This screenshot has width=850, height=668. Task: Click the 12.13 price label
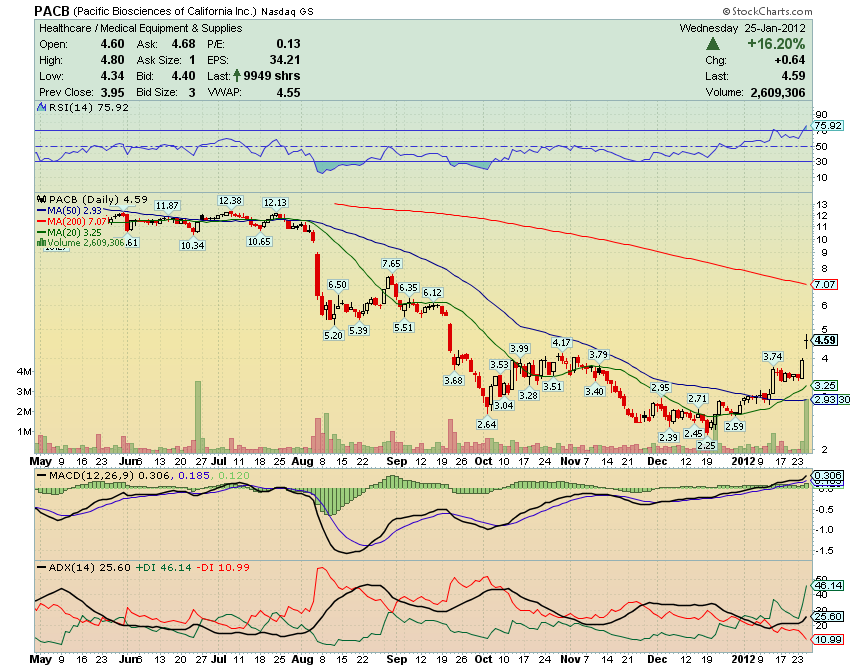(x=275, y=202)
